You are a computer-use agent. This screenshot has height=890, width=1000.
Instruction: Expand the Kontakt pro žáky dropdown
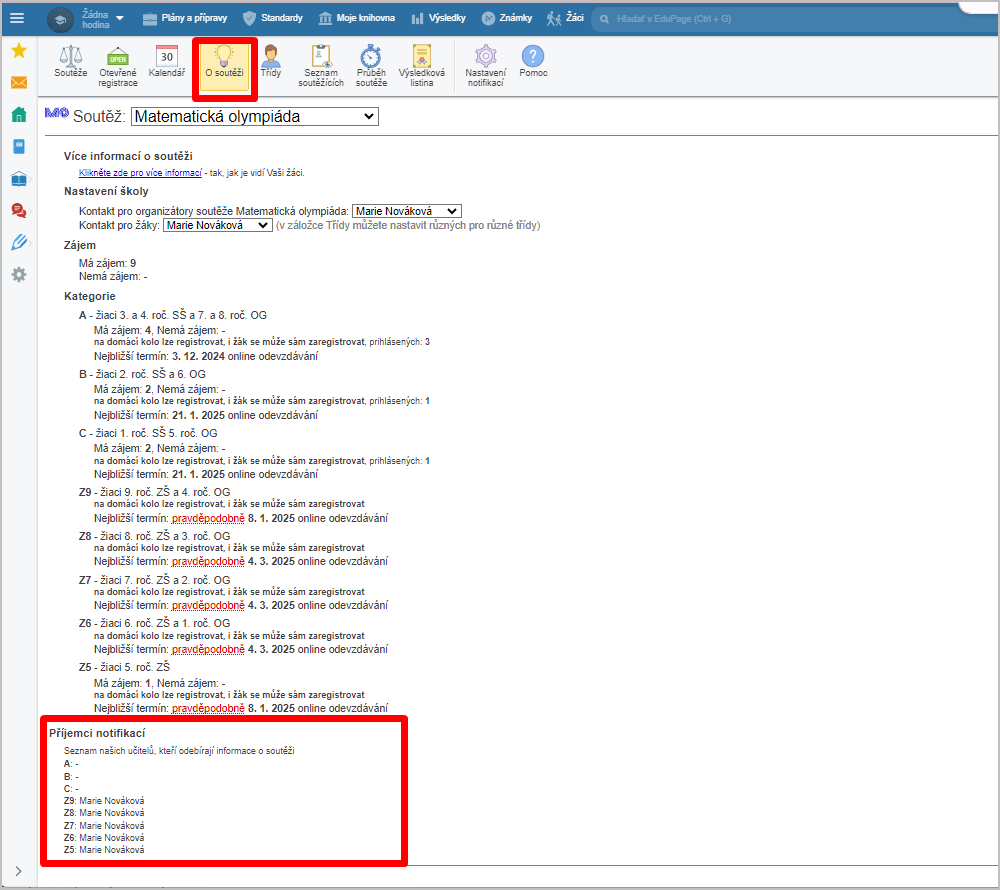click(217, 225)
